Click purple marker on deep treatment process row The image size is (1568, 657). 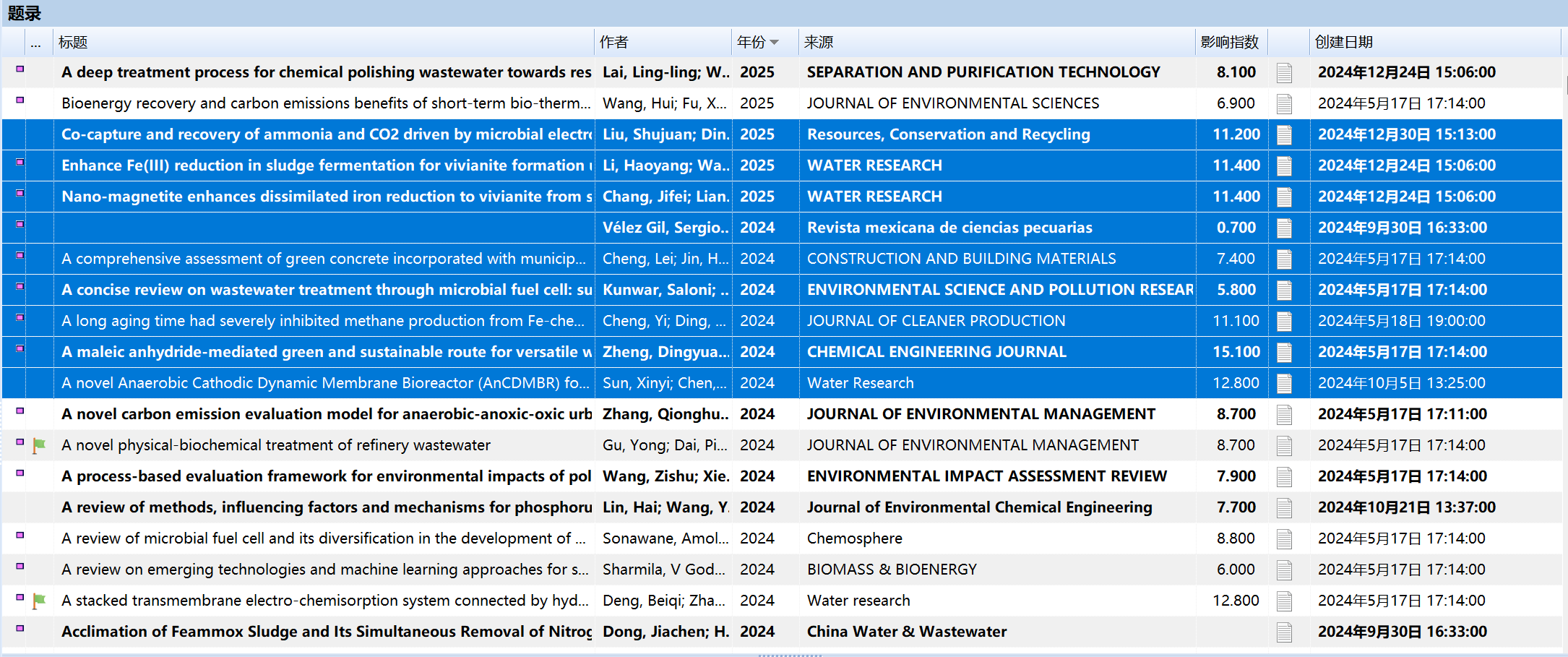coord(20,69)
